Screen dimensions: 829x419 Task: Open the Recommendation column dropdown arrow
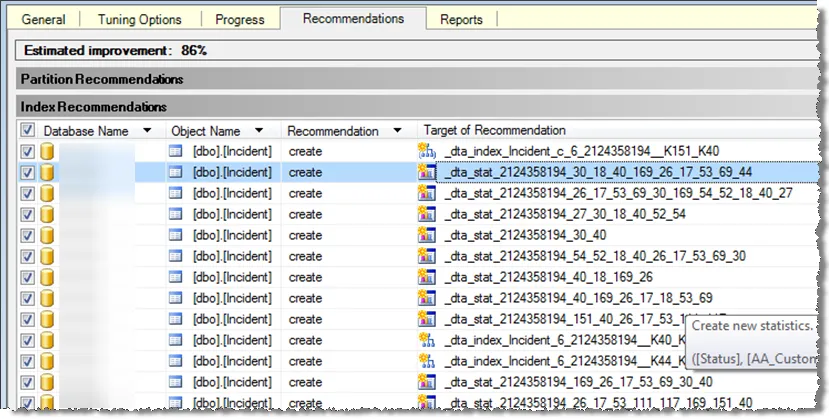coord(397,131)
